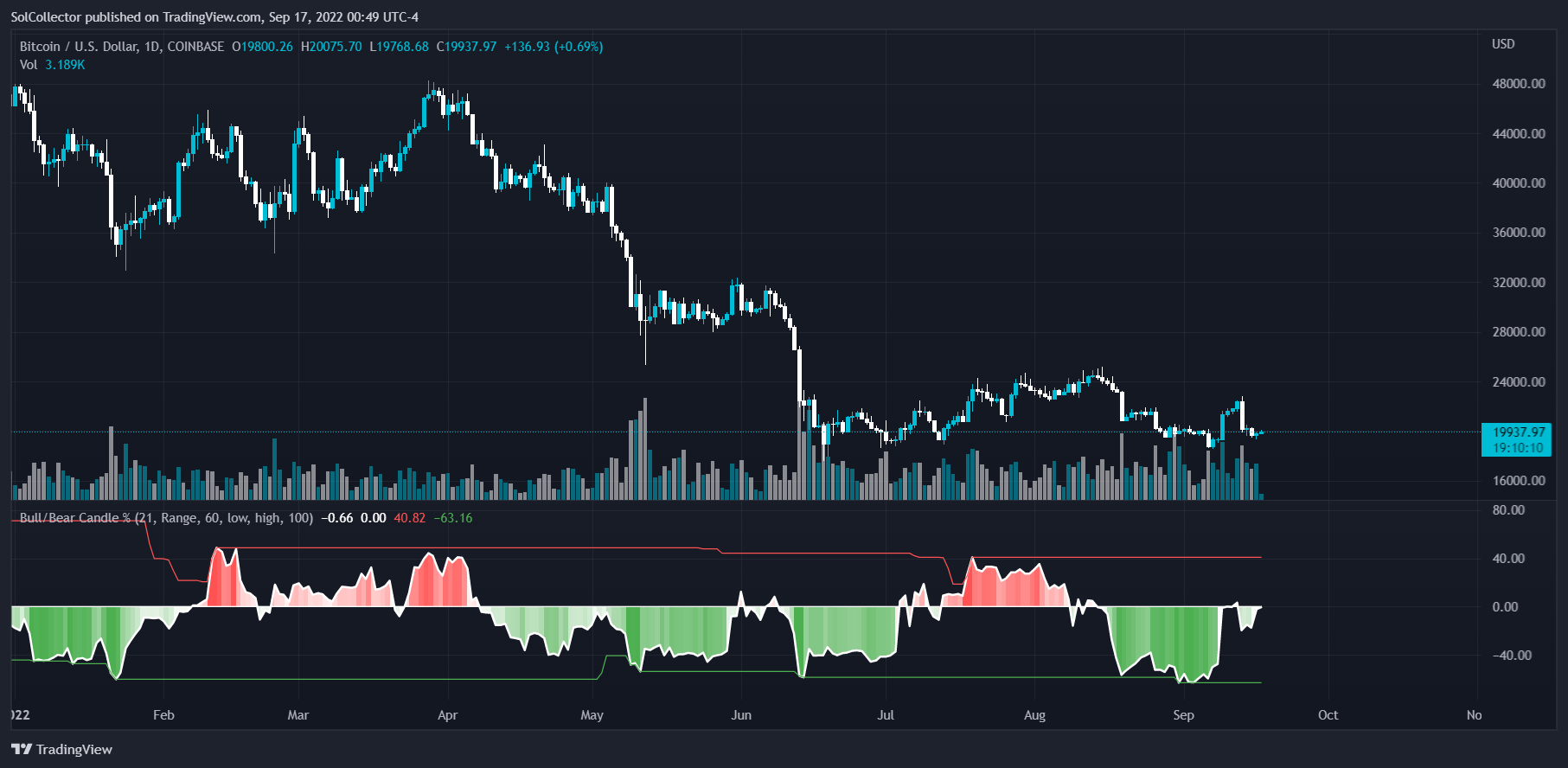
Task: Click the 40.00 indicator axis label
Action: 1508,559
